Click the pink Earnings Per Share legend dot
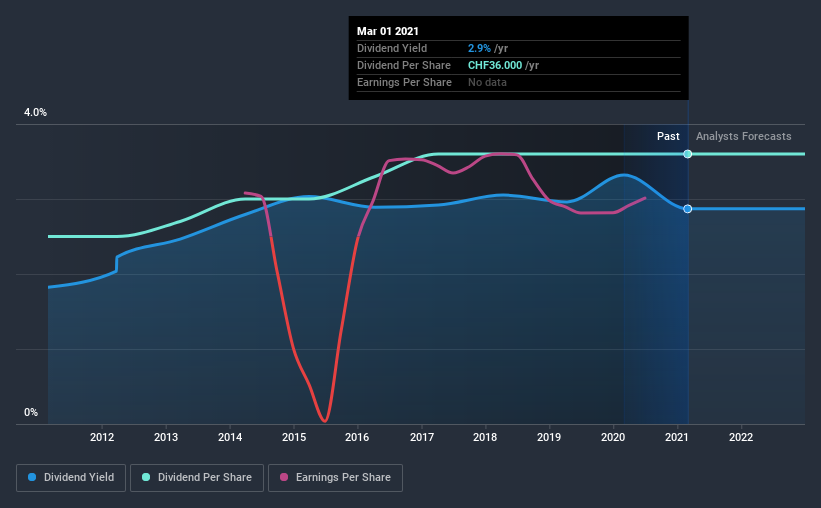This screenshot has width=821, height=508. tap(284, 477)
